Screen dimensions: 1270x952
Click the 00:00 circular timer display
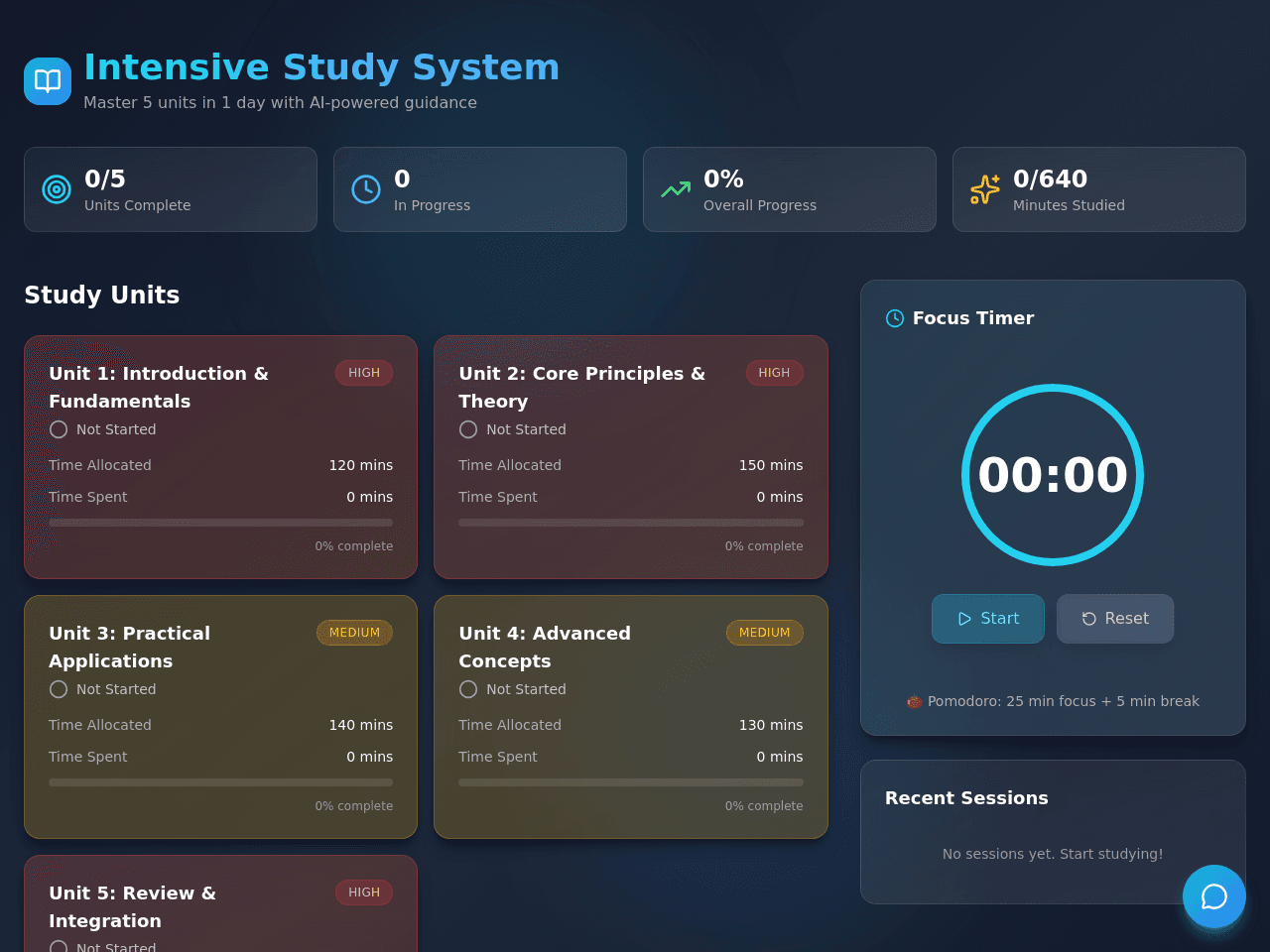(1053, 475)
